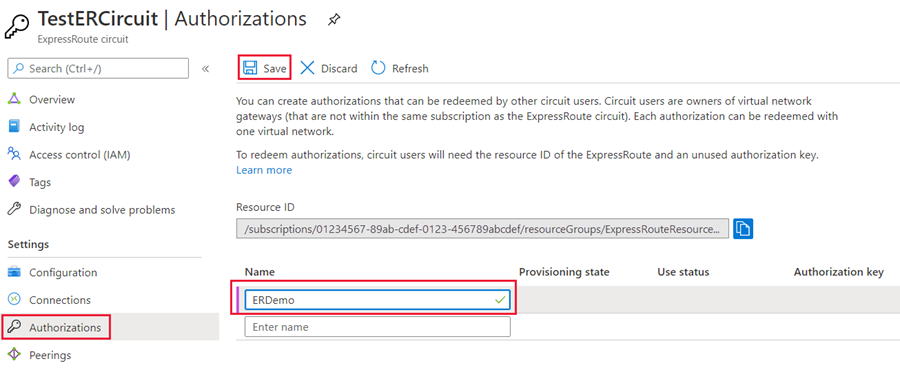Follow the Learn more link
Viewport: 900px width, 370px height.
pyautogui.click(x=264, y=170)
